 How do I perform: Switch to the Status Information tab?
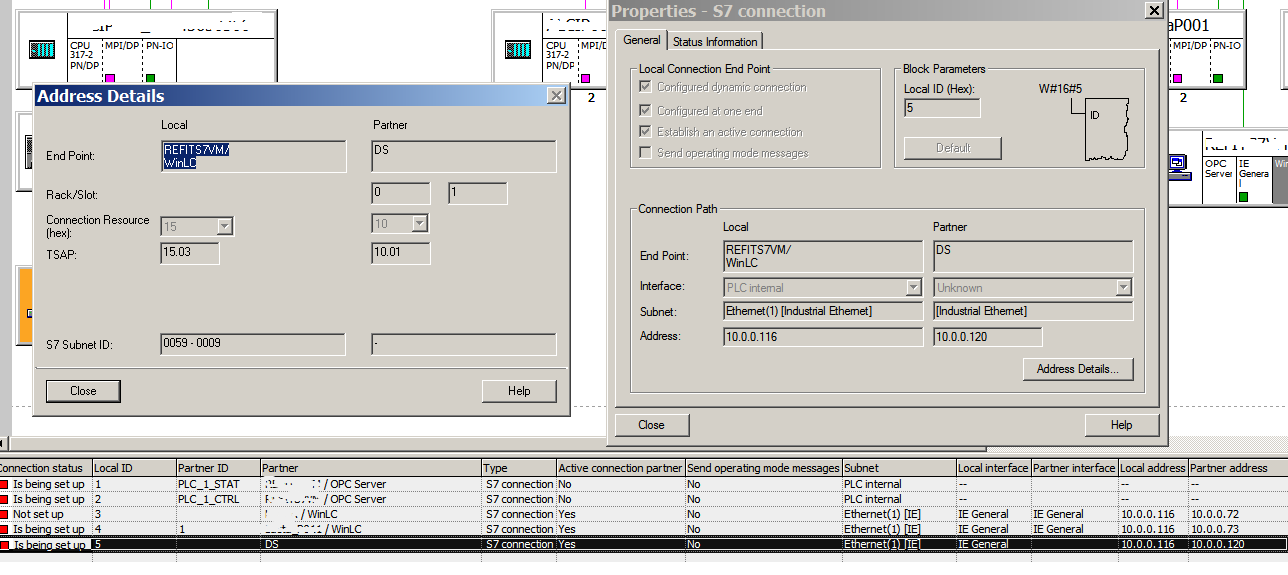714,42
